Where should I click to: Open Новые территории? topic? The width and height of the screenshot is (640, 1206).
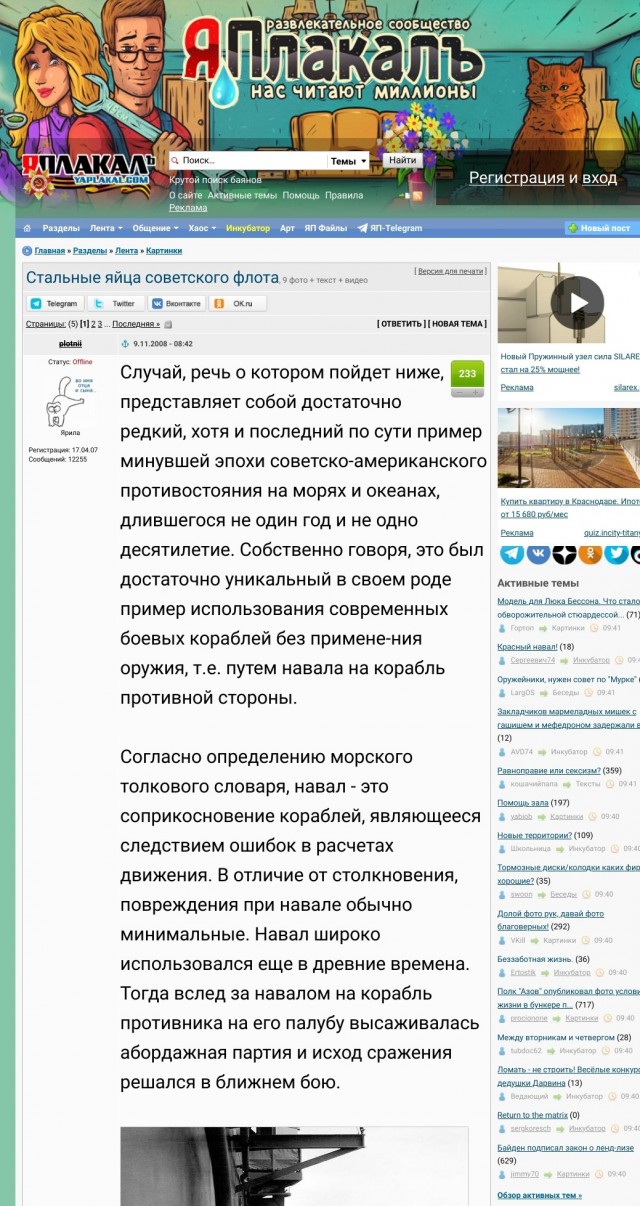534,835
